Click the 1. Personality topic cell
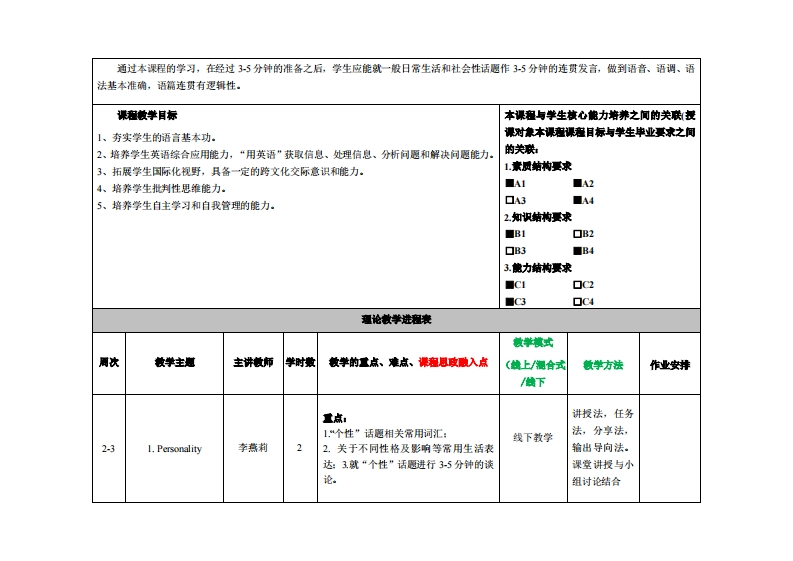This screenshot has width=793, height=561. (174, 449)
